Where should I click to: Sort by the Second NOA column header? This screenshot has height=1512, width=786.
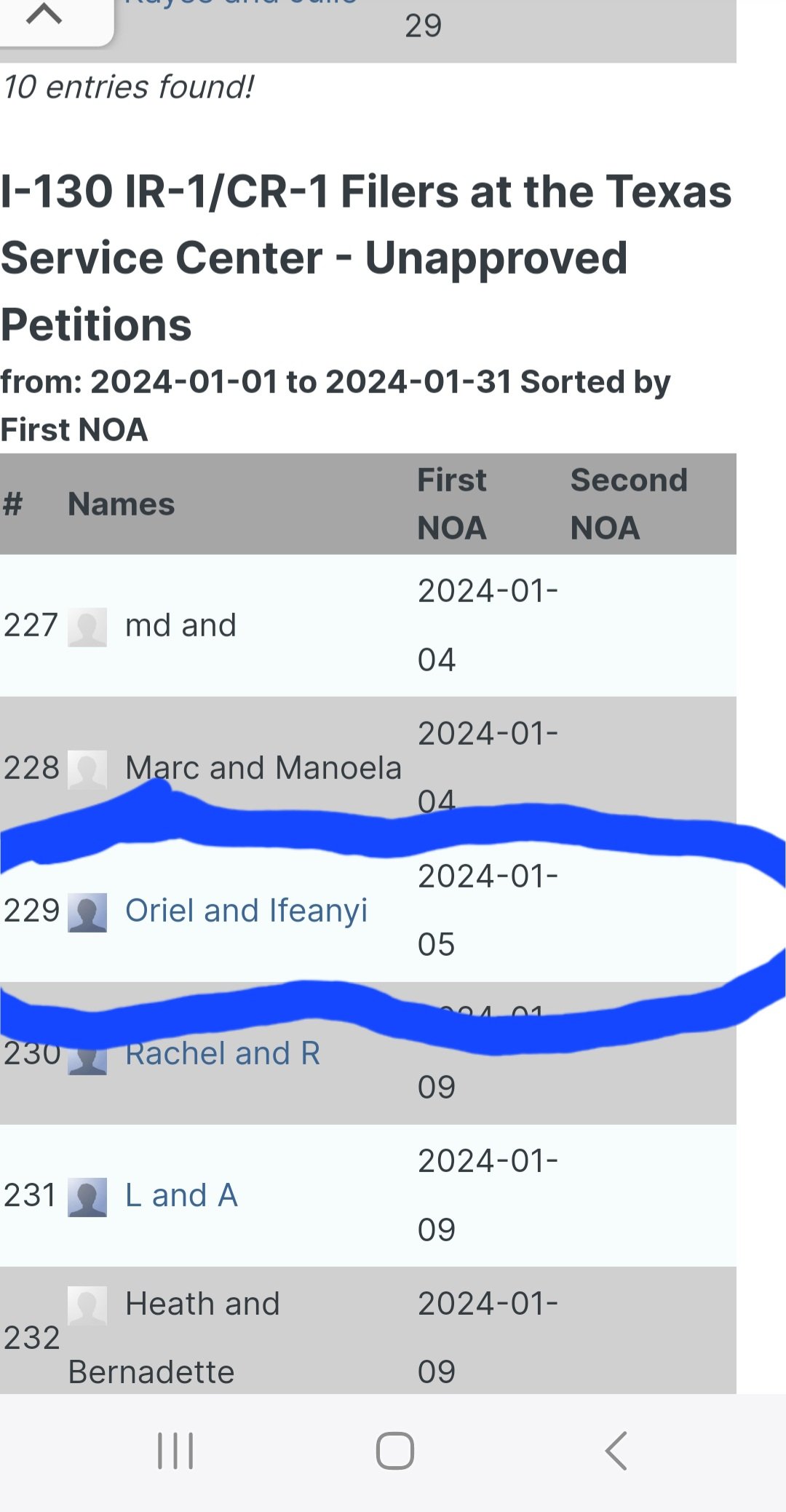pyautogui.click(x=629, y=504)
